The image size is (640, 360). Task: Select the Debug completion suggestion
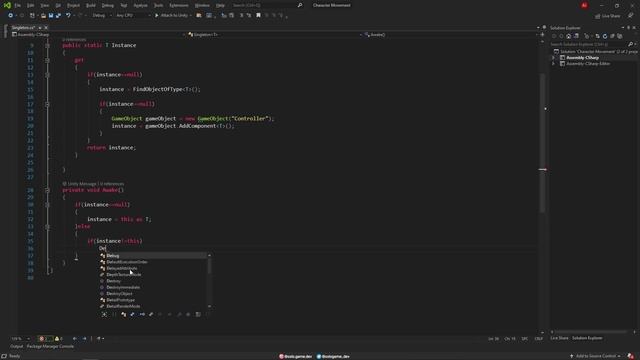click(153, 256)
